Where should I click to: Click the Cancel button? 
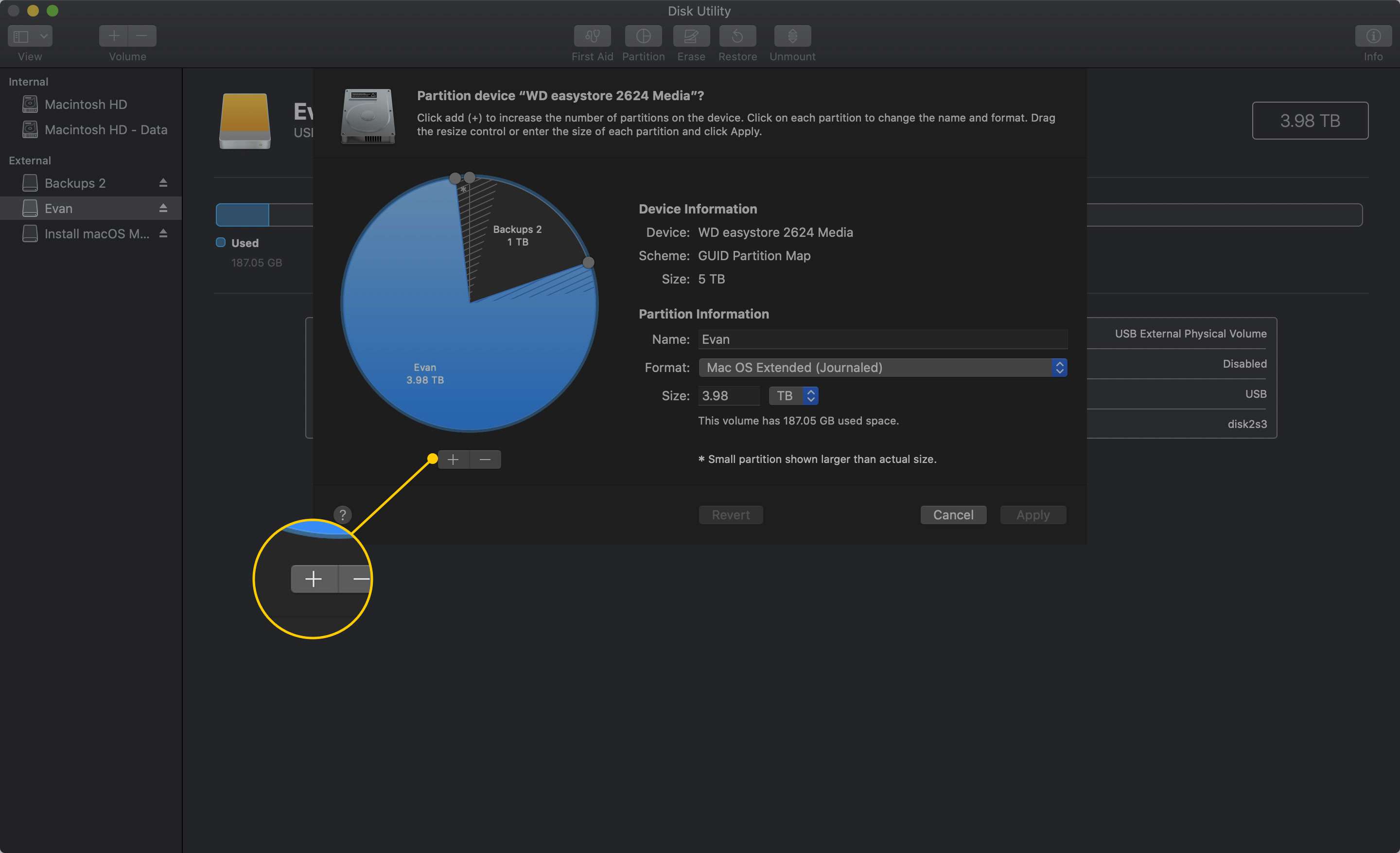[952, 514]
